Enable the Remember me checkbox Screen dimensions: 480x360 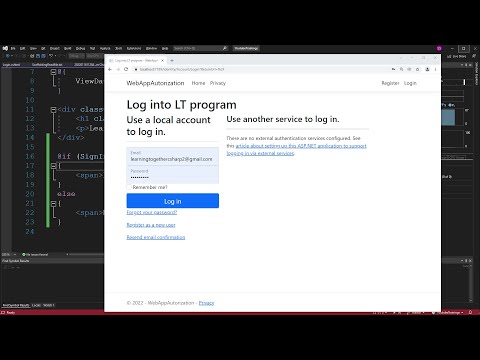[129, 187]
